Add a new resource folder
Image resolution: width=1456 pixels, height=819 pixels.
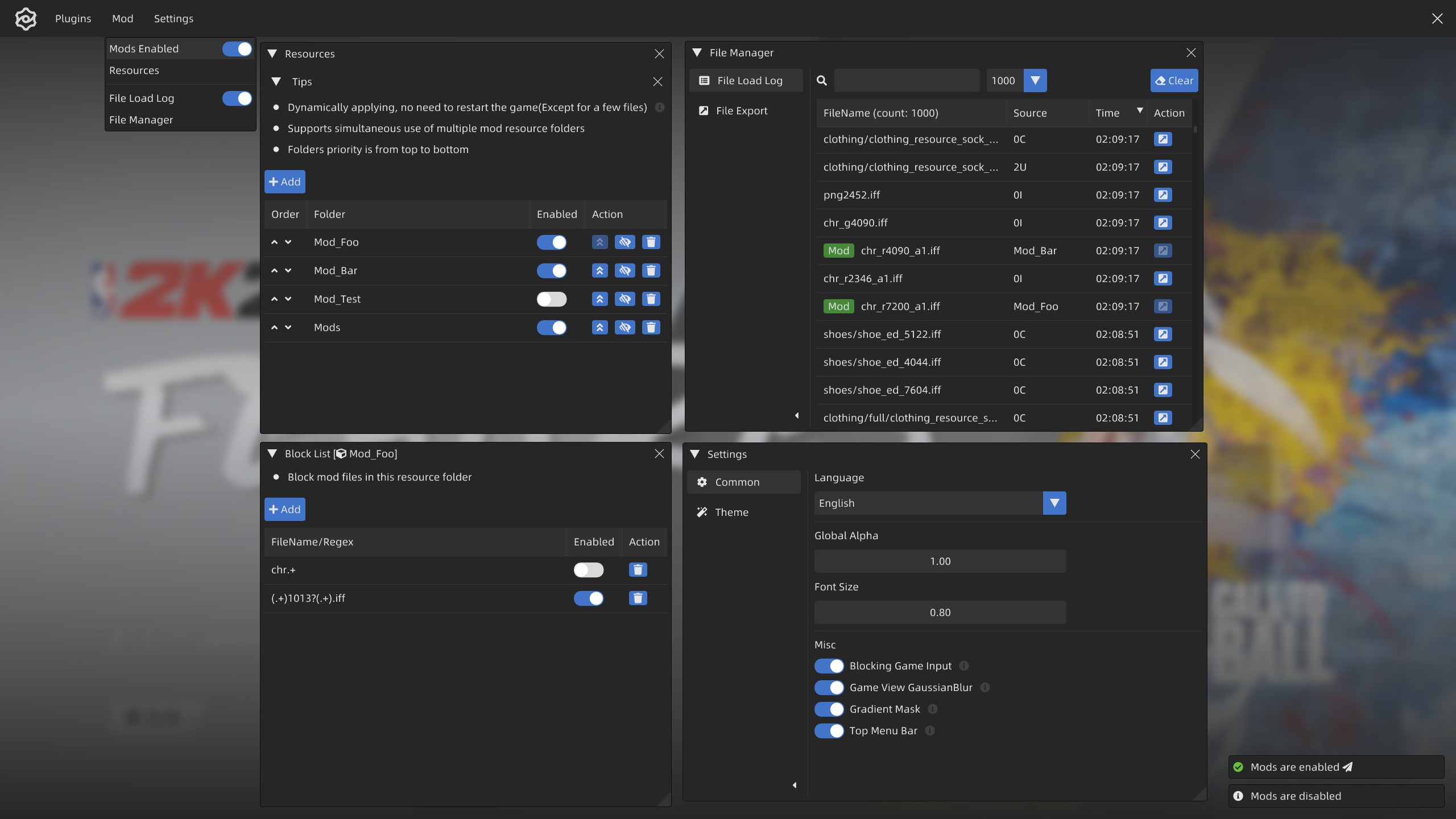point(284,182)
